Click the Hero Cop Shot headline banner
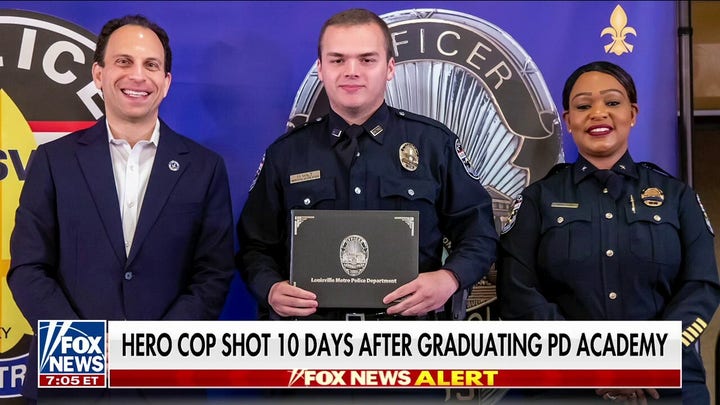 [394, 345]
